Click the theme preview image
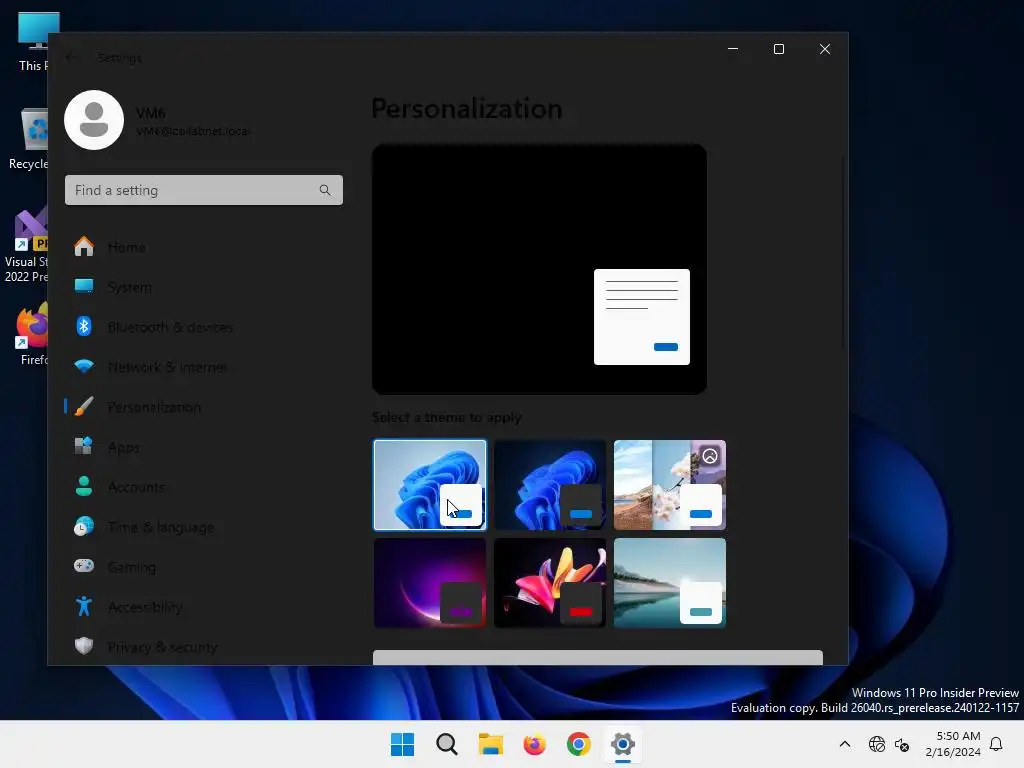Image resolution: width=1024 pixels, height=768 pixels. tap(539, 269)
